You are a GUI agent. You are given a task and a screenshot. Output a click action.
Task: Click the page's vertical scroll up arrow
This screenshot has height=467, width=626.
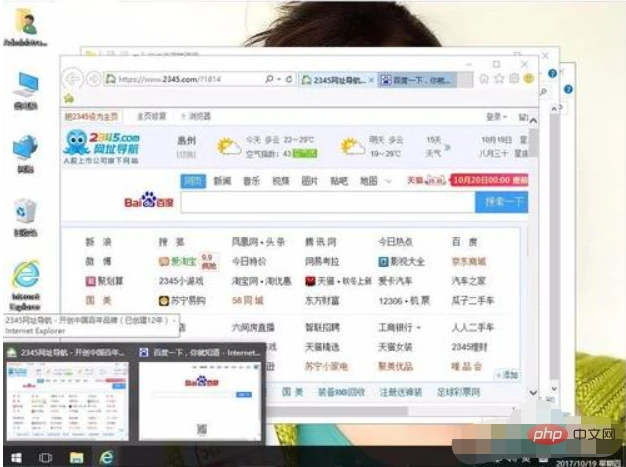[x=533, y=121]
